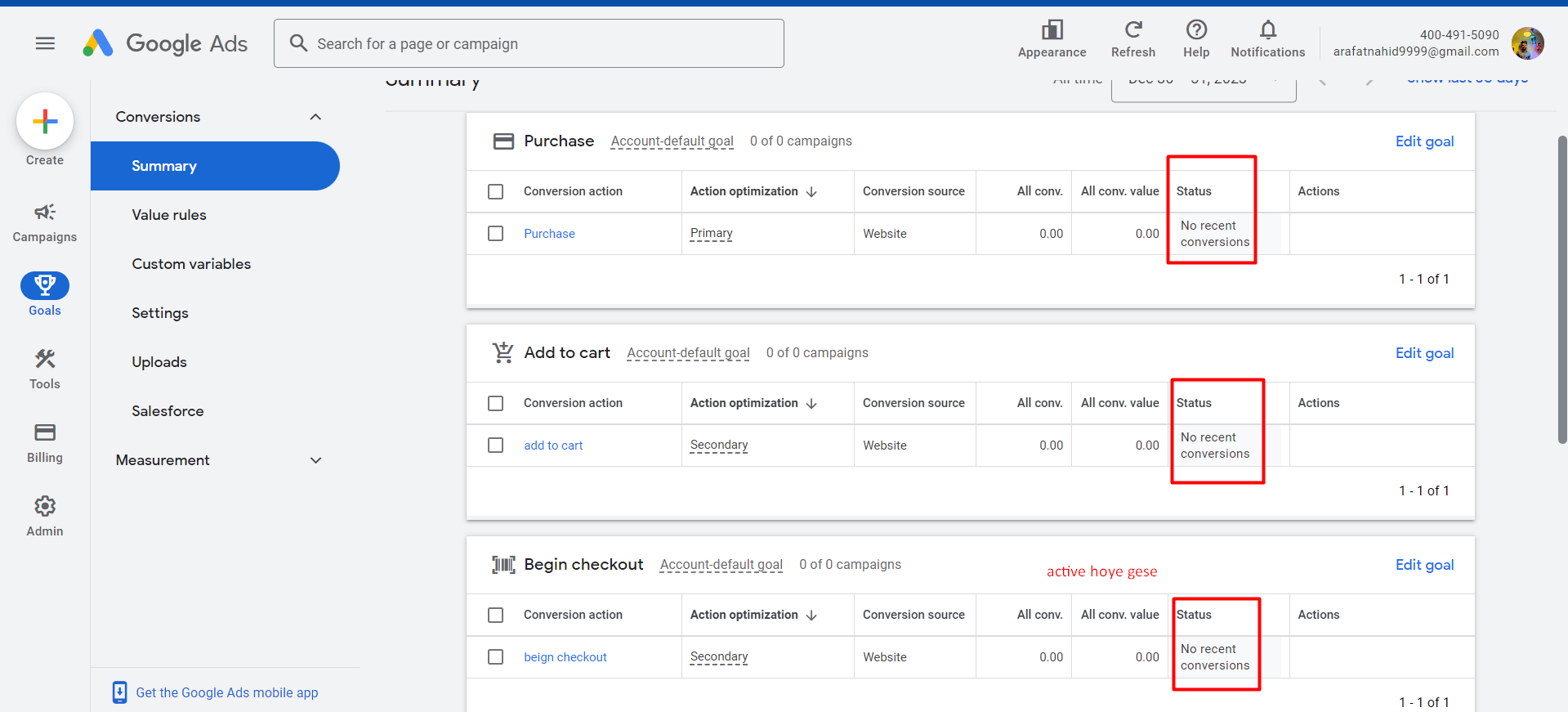Click Status header in Begin checkout table
Image resolution: width=1568 pixels, height=712 pixels.
[1194, 615]
